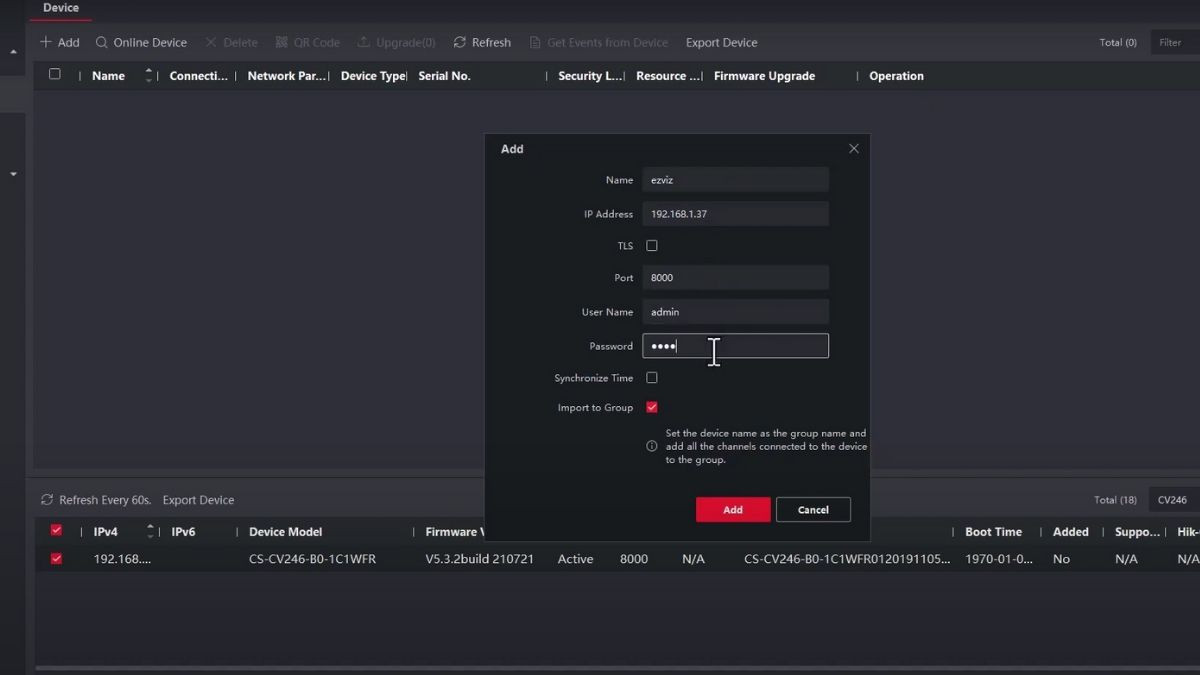Enable Synchronize Time checkbox

click(x=652, y=378)
